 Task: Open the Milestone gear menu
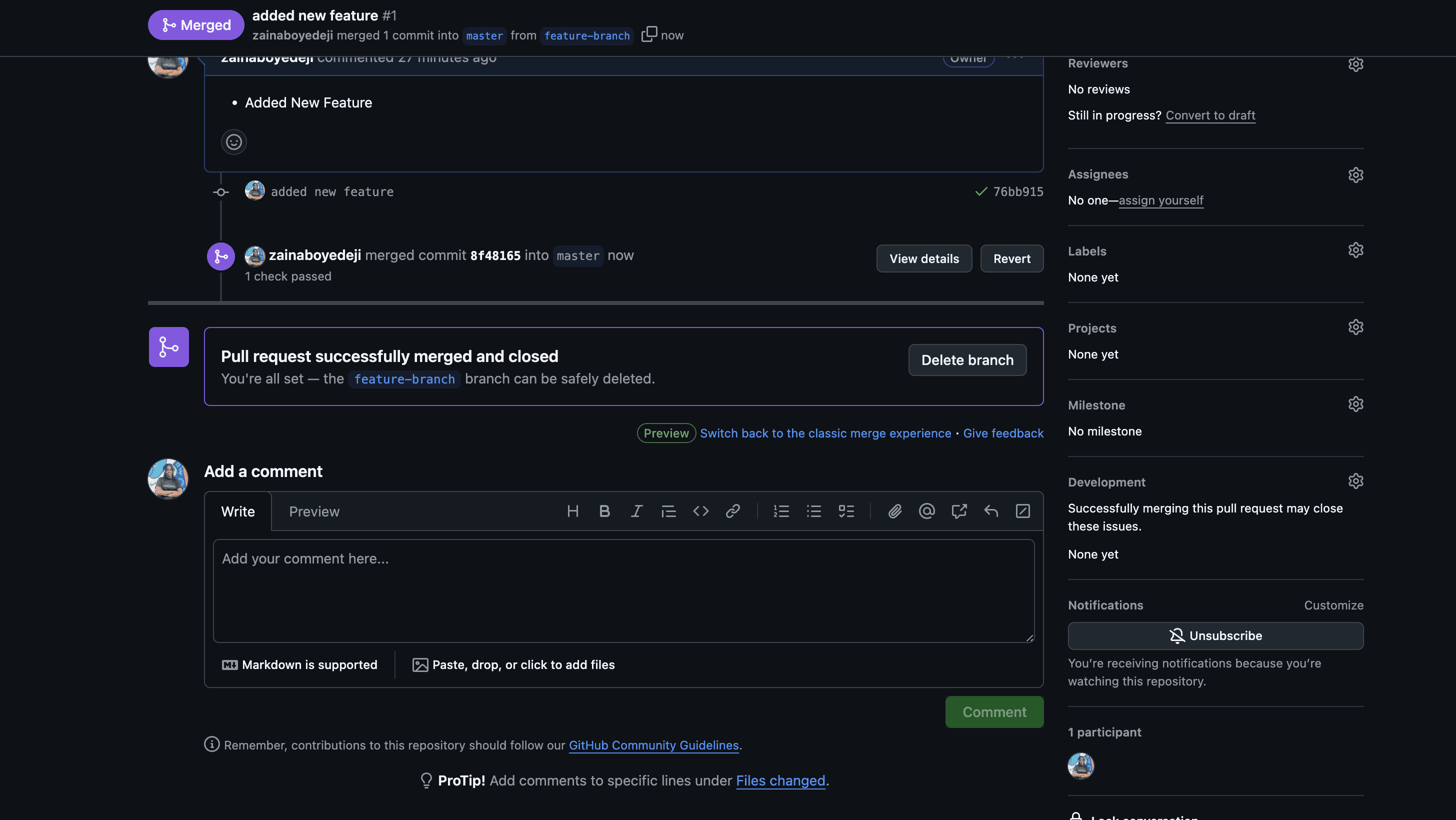[x=1355, y=404]
